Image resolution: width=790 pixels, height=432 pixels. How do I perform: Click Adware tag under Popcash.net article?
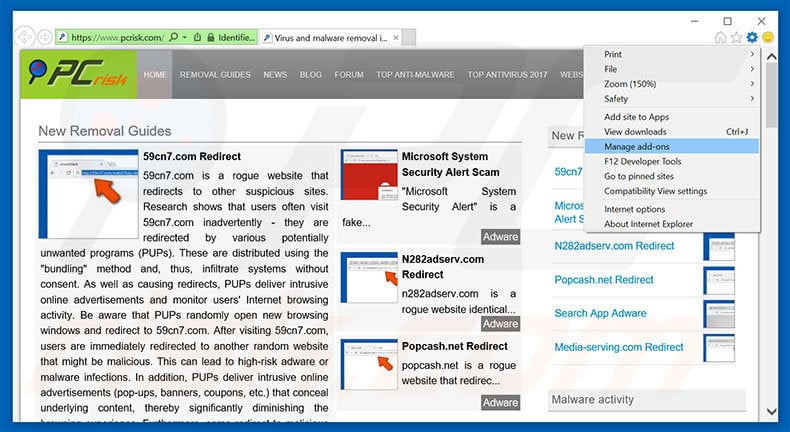click(500, 402)
